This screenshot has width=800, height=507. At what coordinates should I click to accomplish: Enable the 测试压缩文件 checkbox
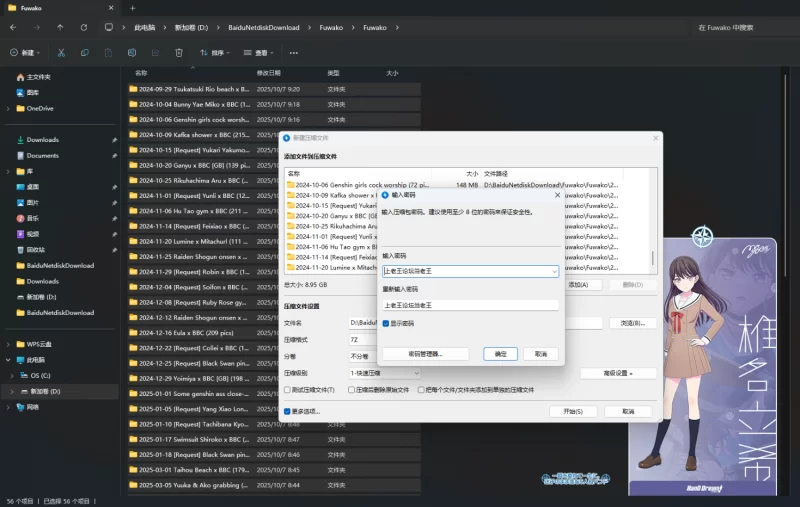tap(288, 389)
